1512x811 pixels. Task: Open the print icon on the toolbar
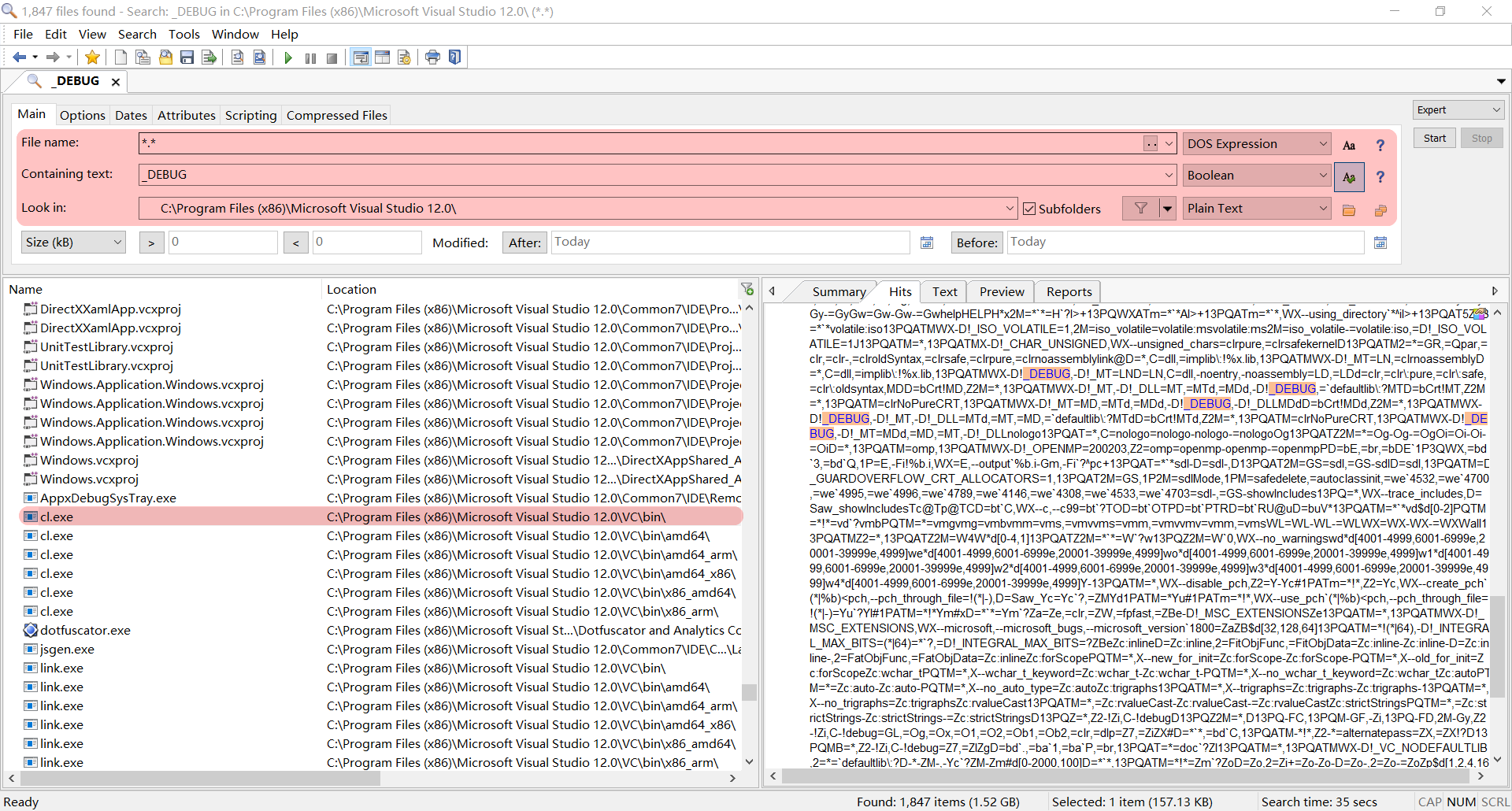coord(432,57)
